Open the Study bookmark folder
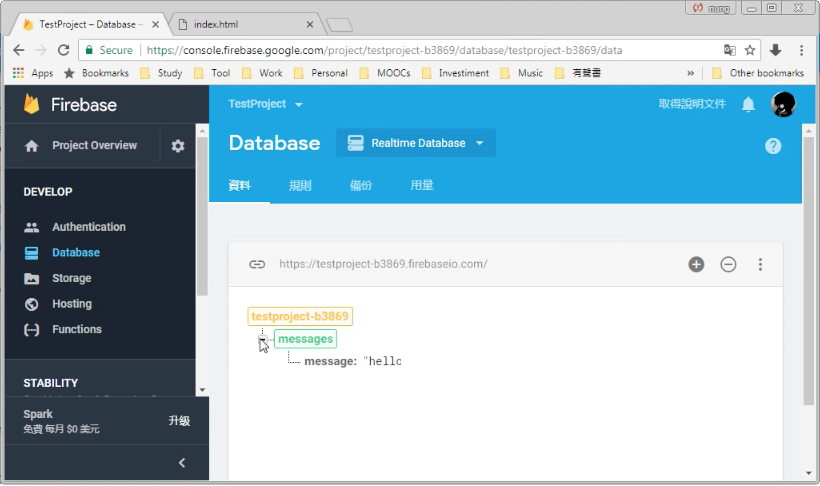 click(x=161, y=73)
